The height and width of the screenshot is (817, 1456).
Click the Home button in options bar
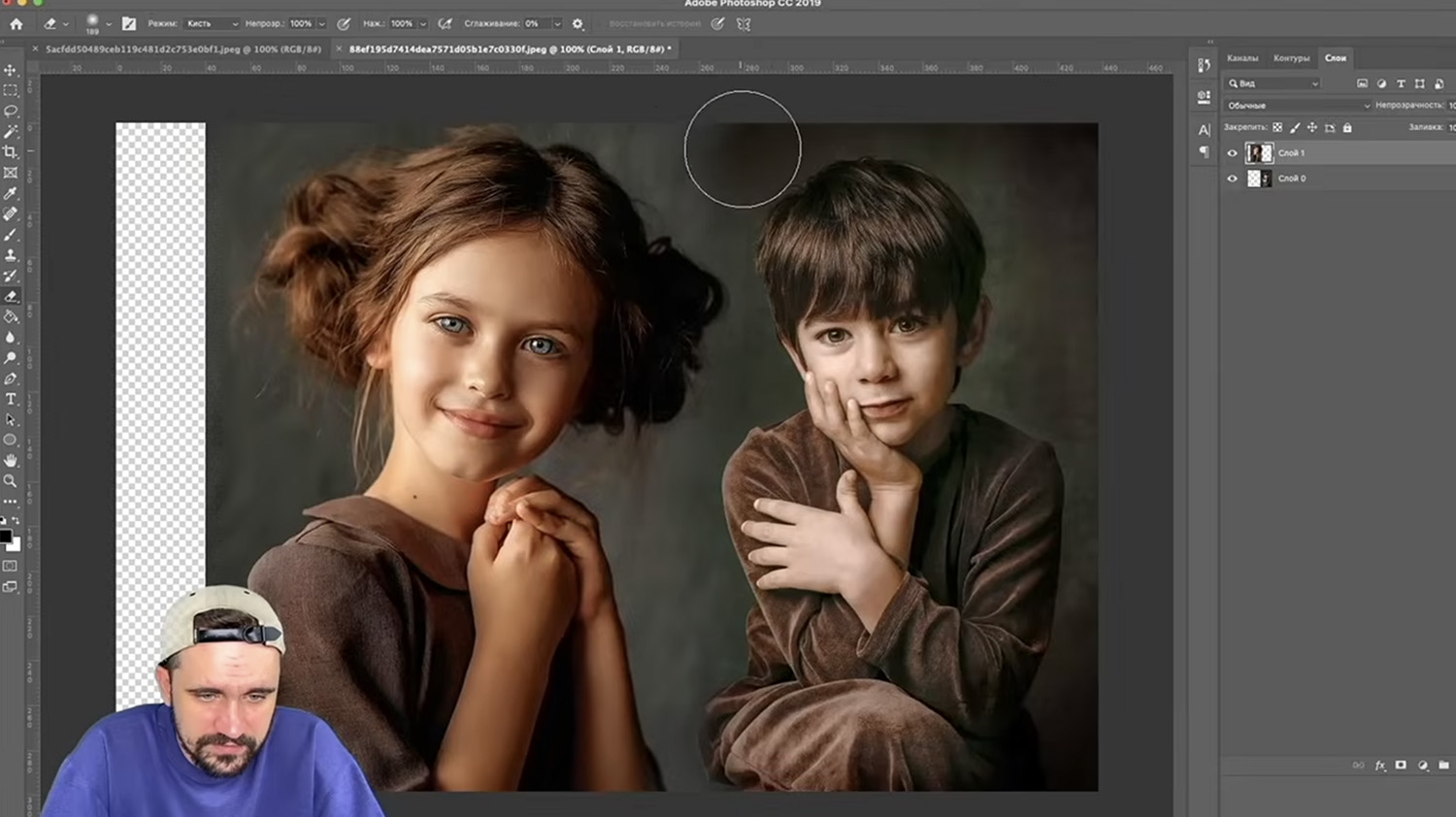coord(17,24)
